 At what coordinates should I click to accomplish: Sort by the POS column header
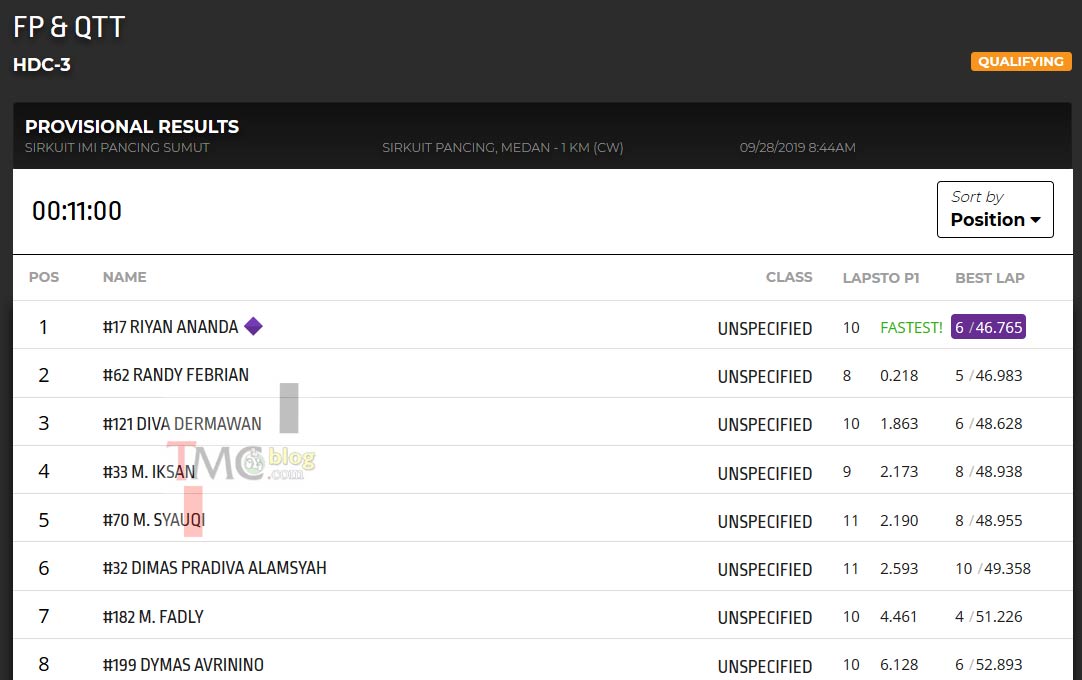point(44,277)
